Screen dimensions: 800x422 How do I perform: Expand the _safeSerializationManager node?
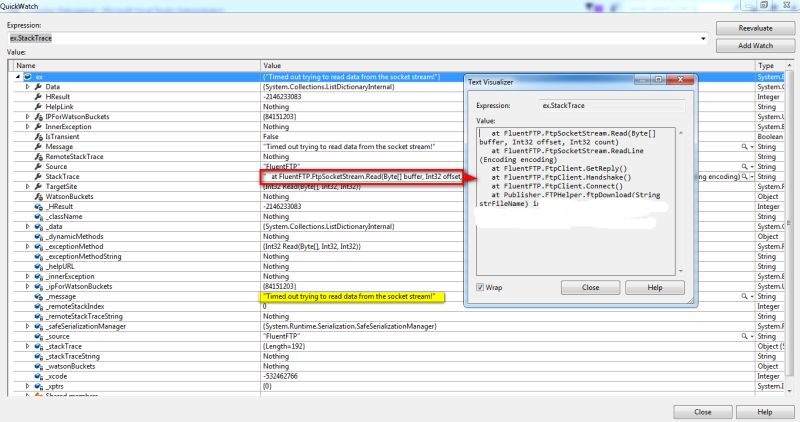28,327
